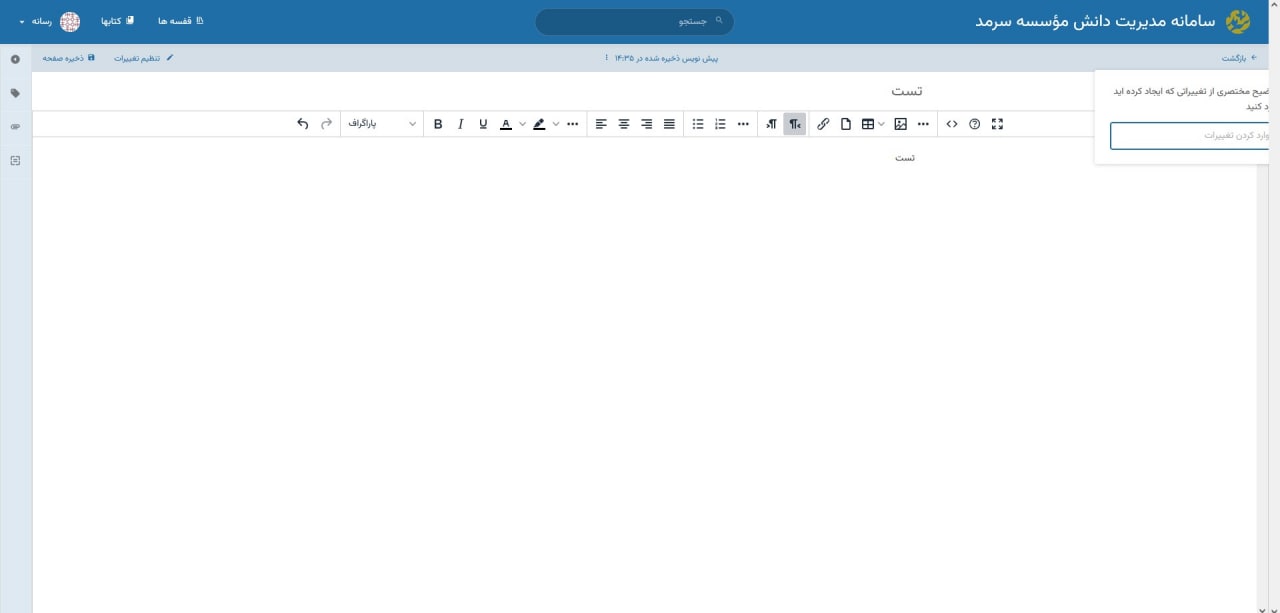Open قفسه ها shelves menu item
Viewport: 1280px width, 613px height.
[x=181, y=21]
